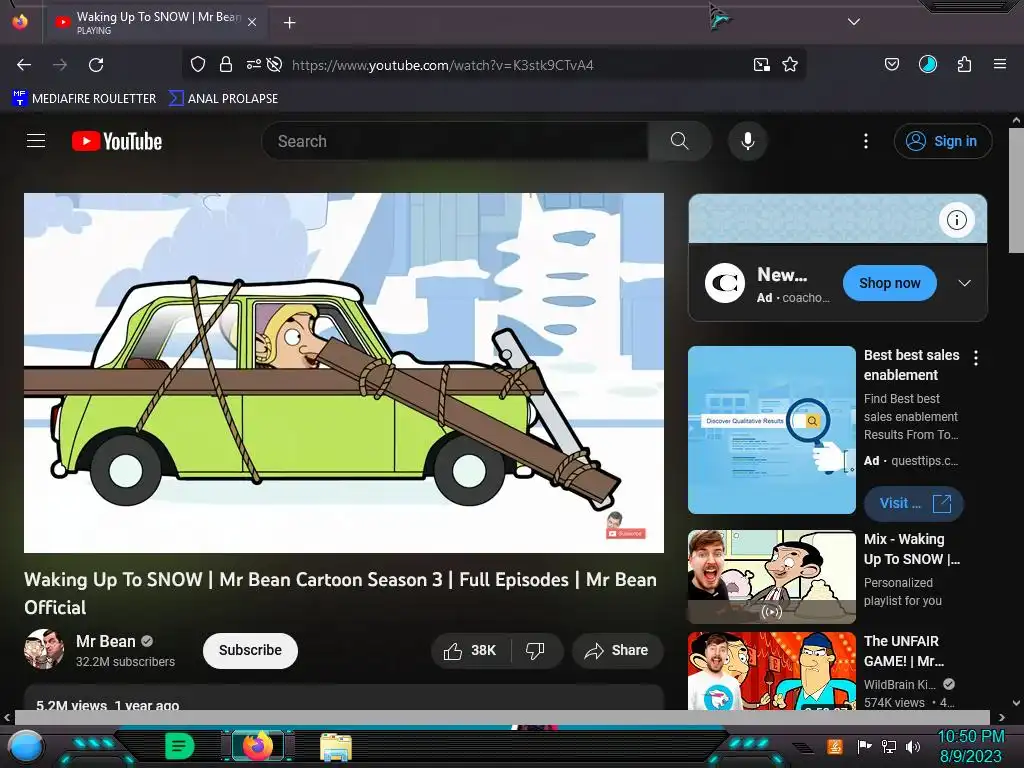Open the Mr Bean channel name link
The height and width of the screenshot is (768, 1024).
pyautogui.click(x=105, y=641)
